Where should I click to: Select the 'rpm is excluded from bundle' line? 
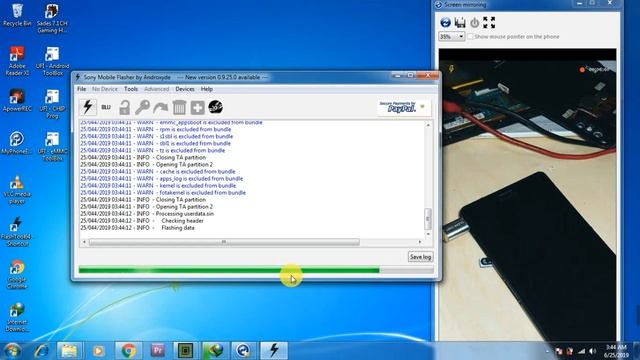pyautogui.click(x=156, y=129)
